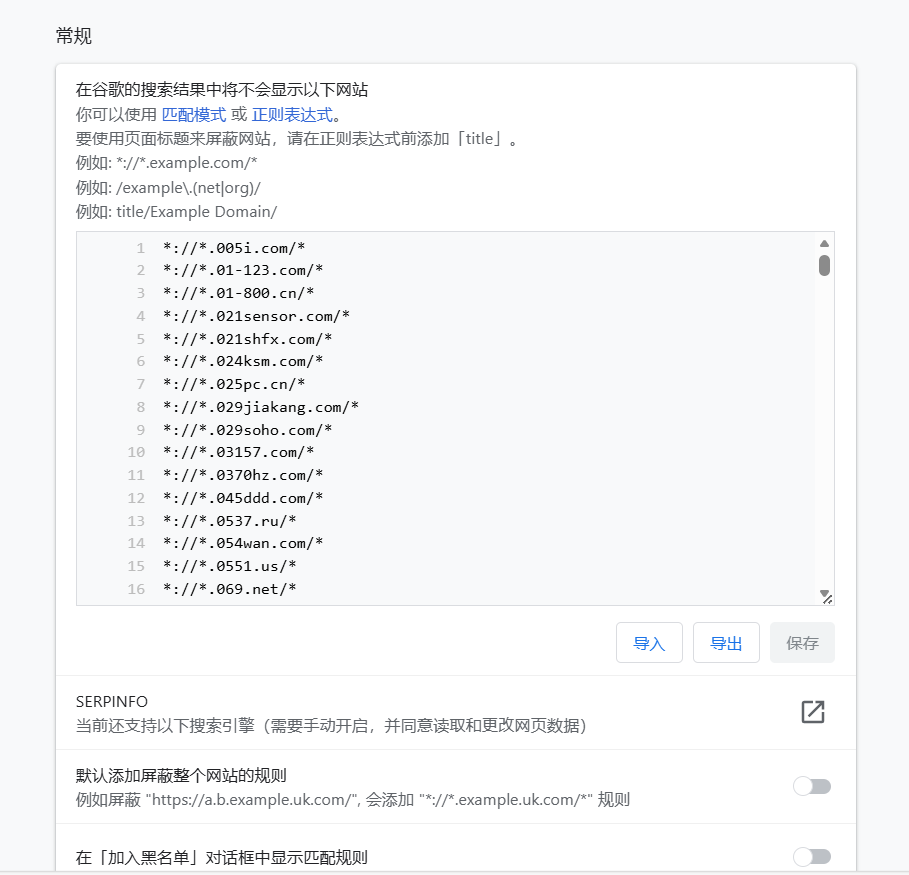
Task: Click the blocklist editor scrollbar thumb
Action: tap(824, 265)
